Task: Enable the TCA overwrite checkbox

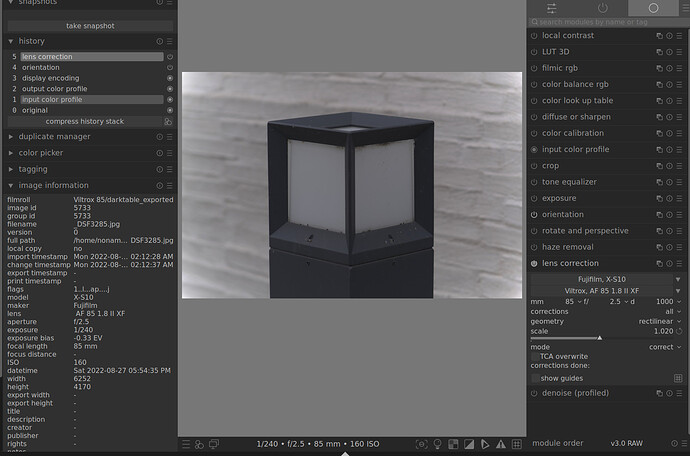Action: [535, 356]
